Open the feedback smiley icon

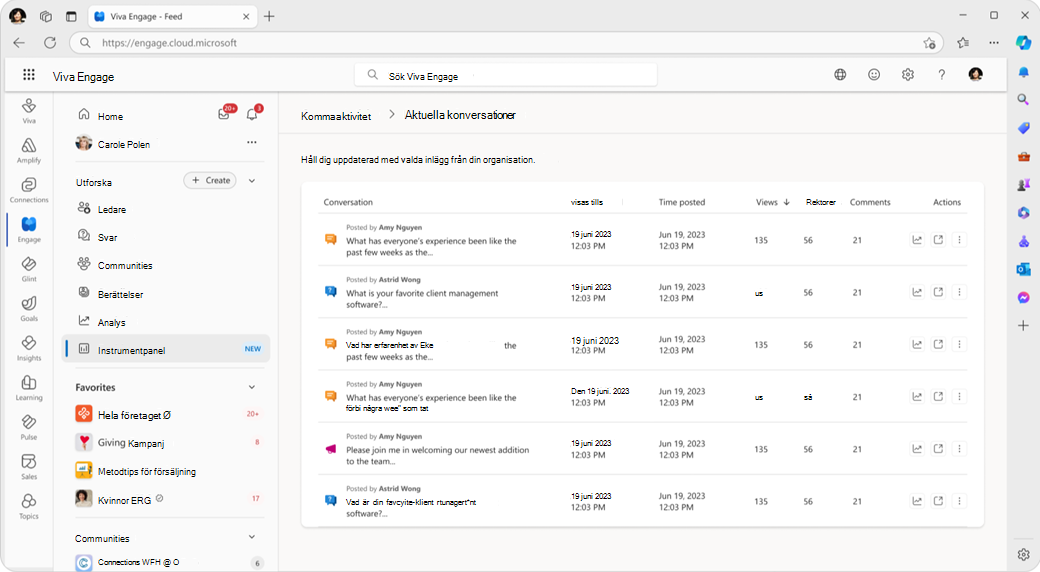(874, 75)
